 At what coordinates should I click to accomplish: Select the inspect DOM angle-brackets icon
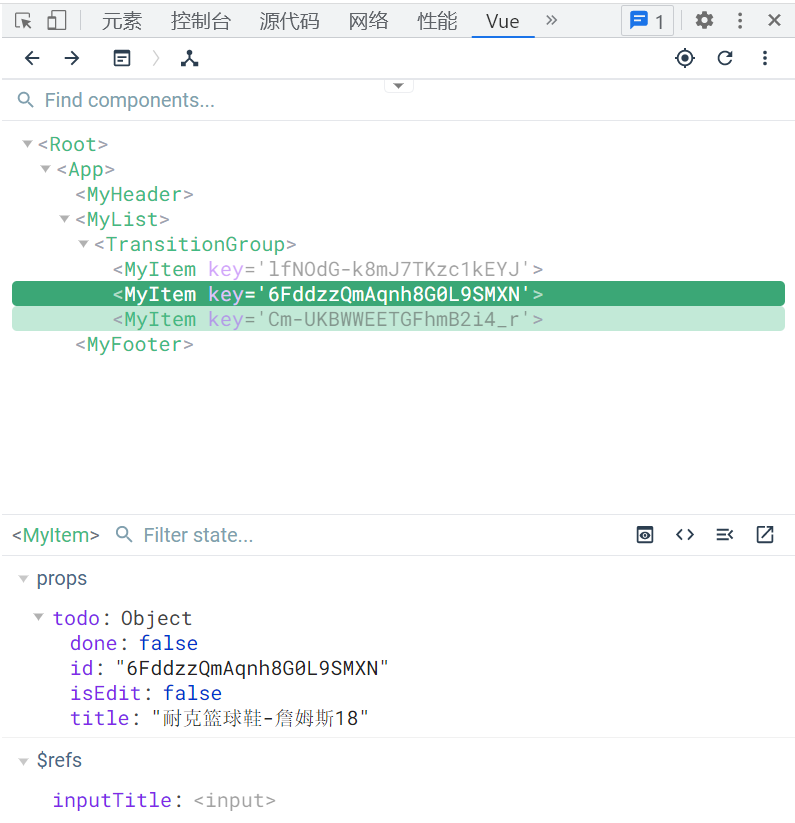click(684, 535)
